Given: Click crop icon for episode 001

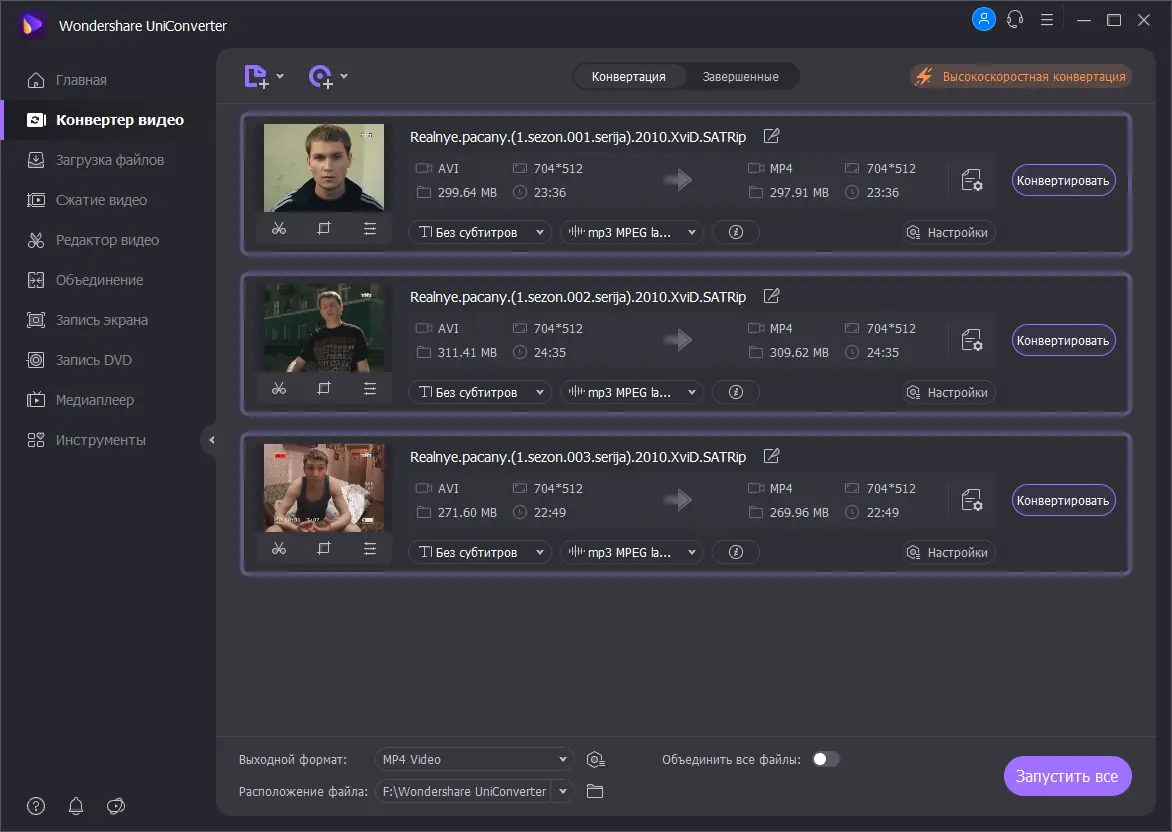Looking at the screenshot, I should pyautogui.click(x=324, y=229).
